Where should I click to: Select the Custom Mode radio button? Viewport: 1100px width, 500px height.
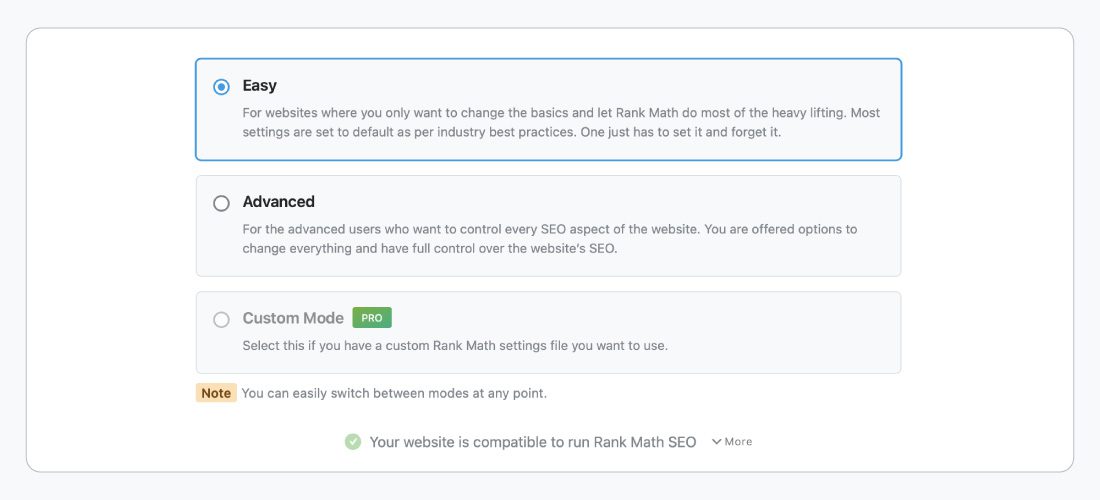point(221,320)
